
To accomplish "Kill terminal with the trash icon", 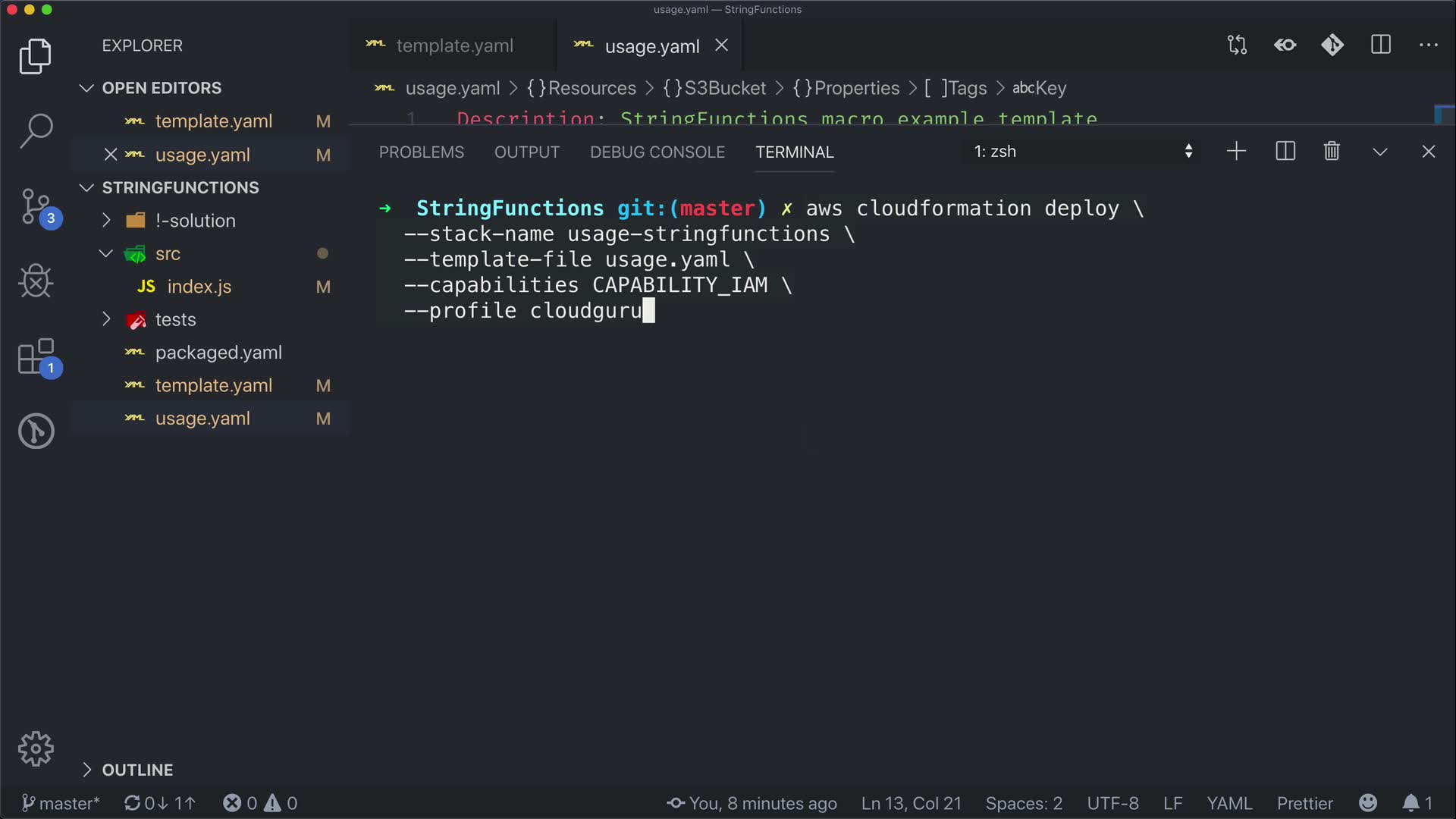I will [1332, 152].
